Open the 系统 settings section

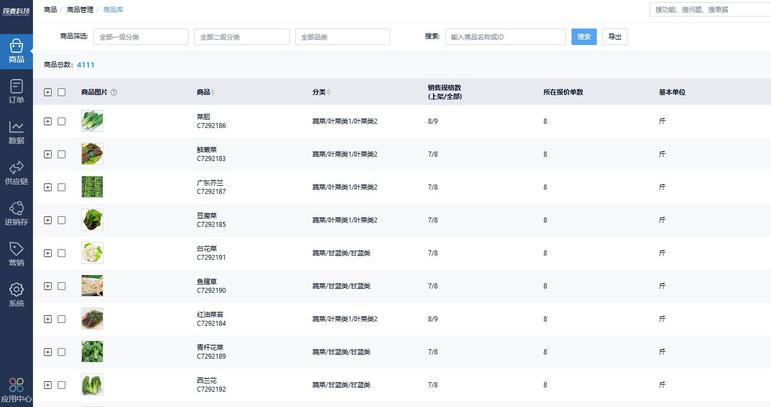[x=16, y=295]
